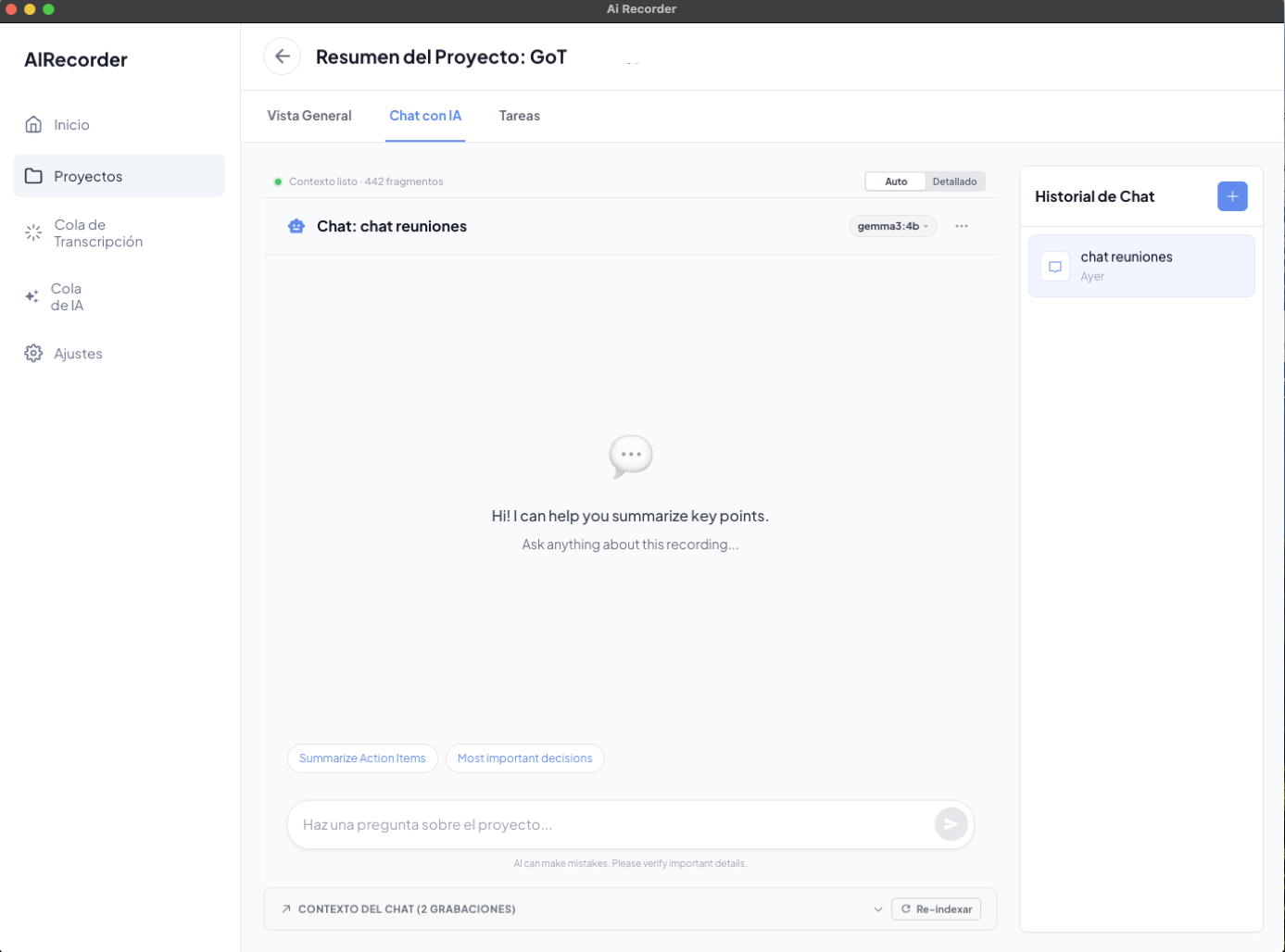Screen dimensions: 1285x952
Task: Switch to the Vista General tab
Action: point(309,116)
